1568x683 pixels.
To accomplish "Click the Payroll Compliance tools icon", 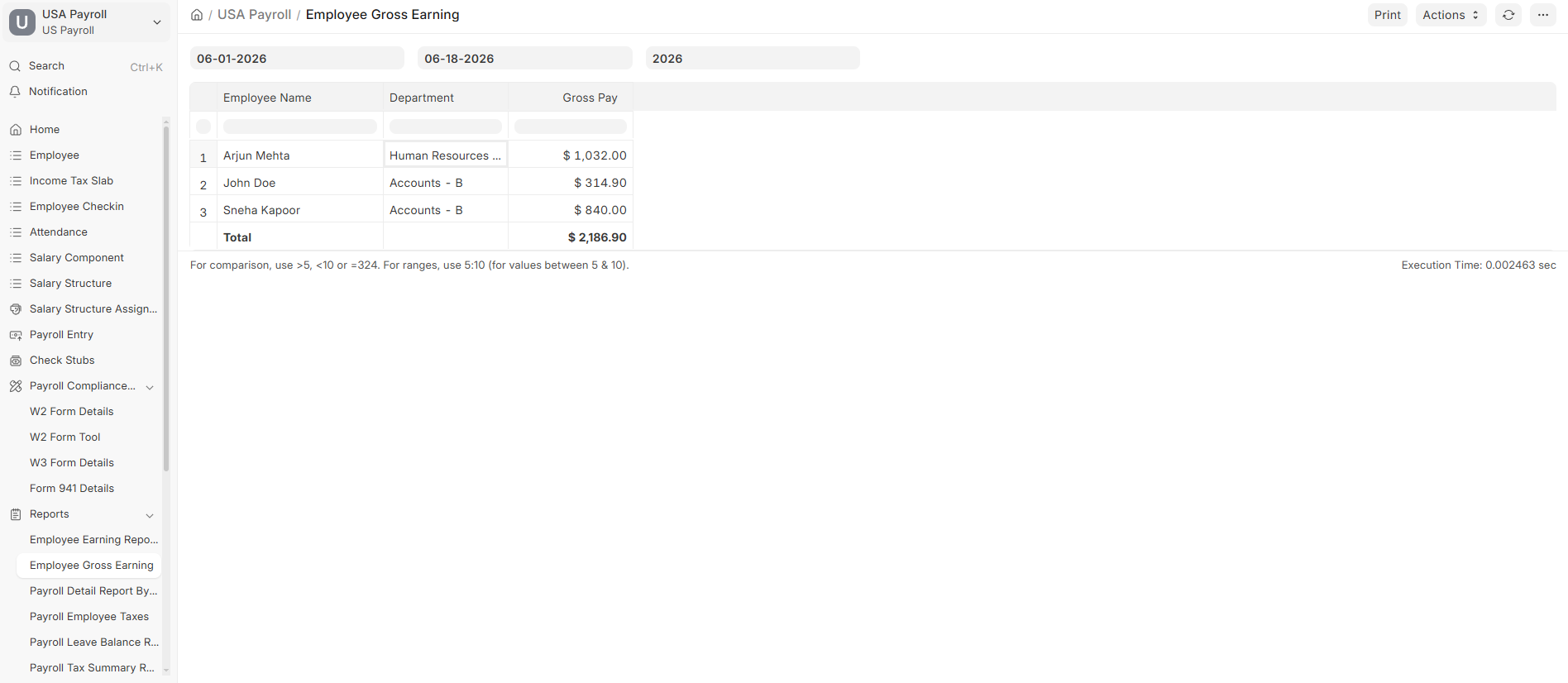I will (x=16, y=386).
